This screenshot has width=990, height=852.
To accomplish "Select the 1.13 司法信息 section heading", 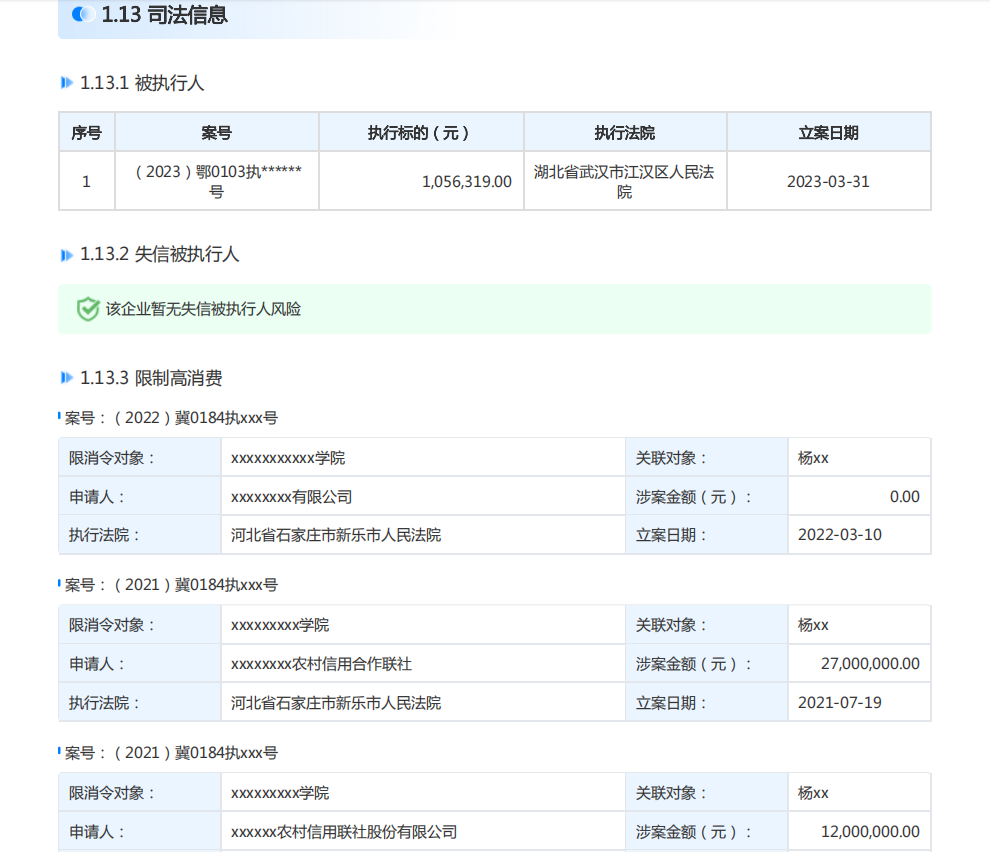I will click(x=164, y=15).
